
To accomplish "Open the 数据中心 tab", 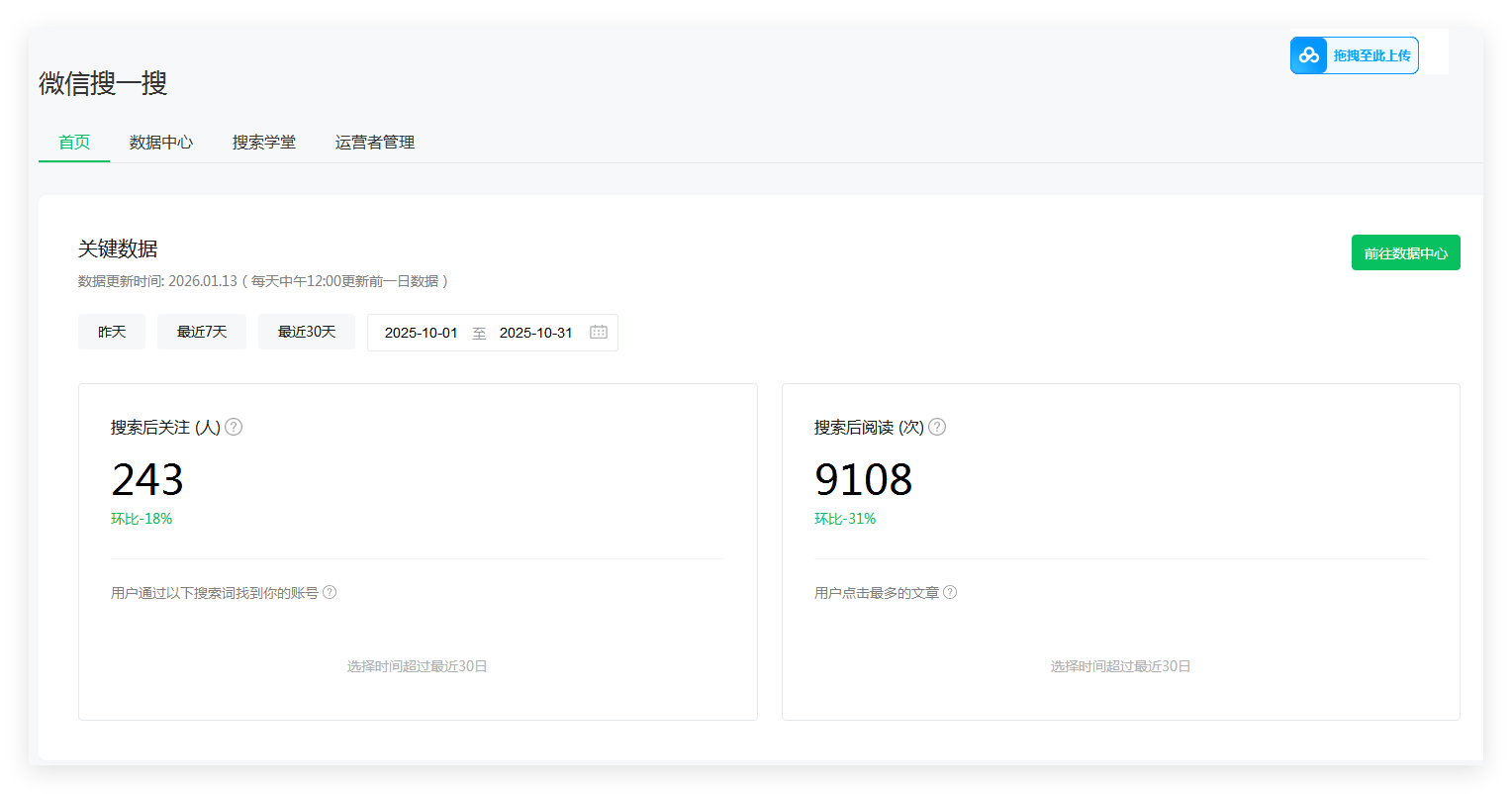I will [x=161, y=142].
